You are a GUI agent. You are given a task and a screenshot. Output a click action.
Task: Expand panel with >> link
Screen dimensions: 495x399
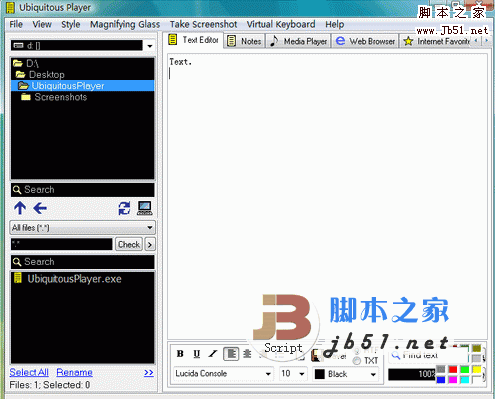(149, 372)
